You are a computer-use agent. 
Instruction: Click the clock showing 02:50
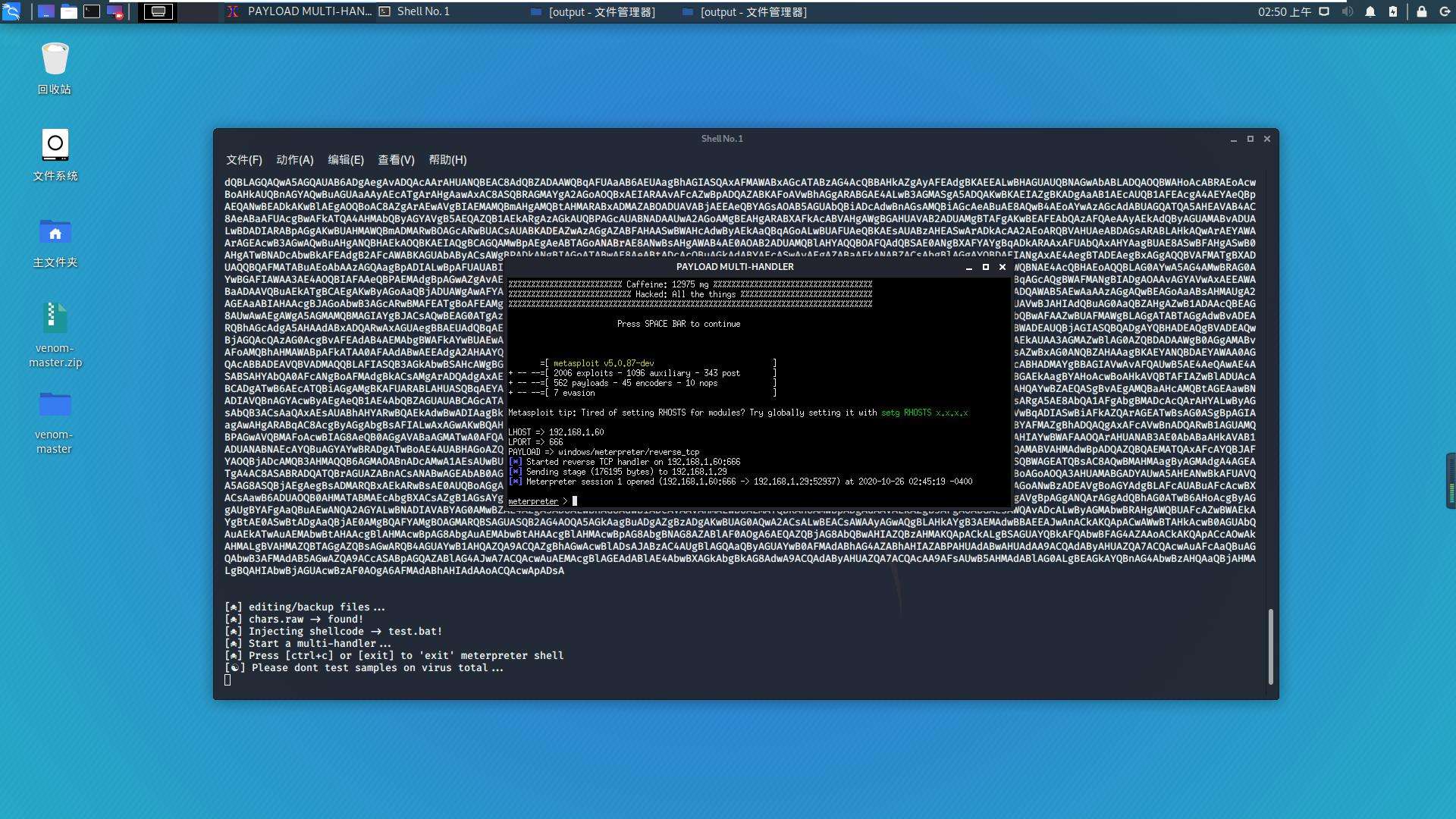[1285, 12]
